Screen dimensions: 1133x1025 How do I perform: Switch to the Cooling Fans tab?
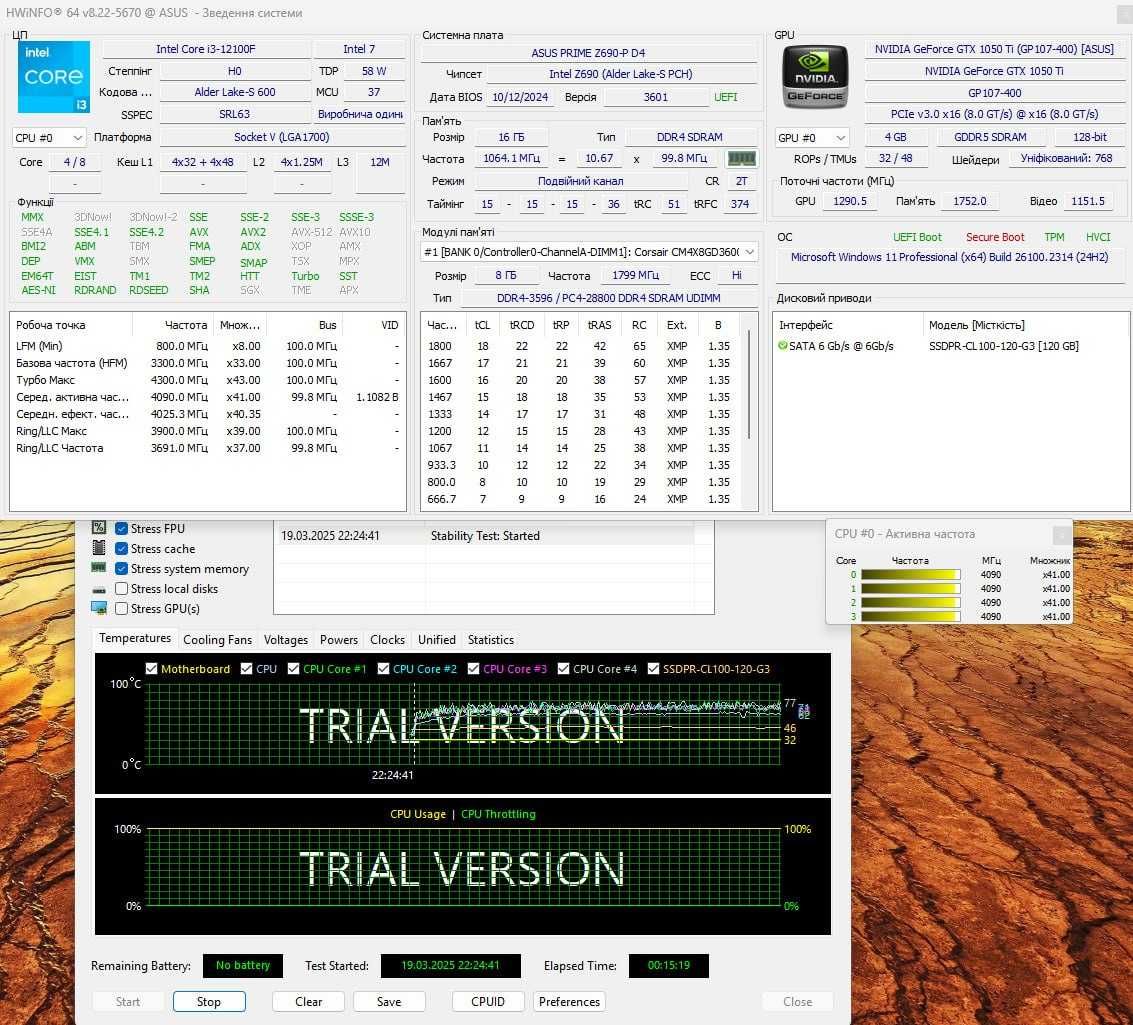pyautogui.click(x=217, y=640)
